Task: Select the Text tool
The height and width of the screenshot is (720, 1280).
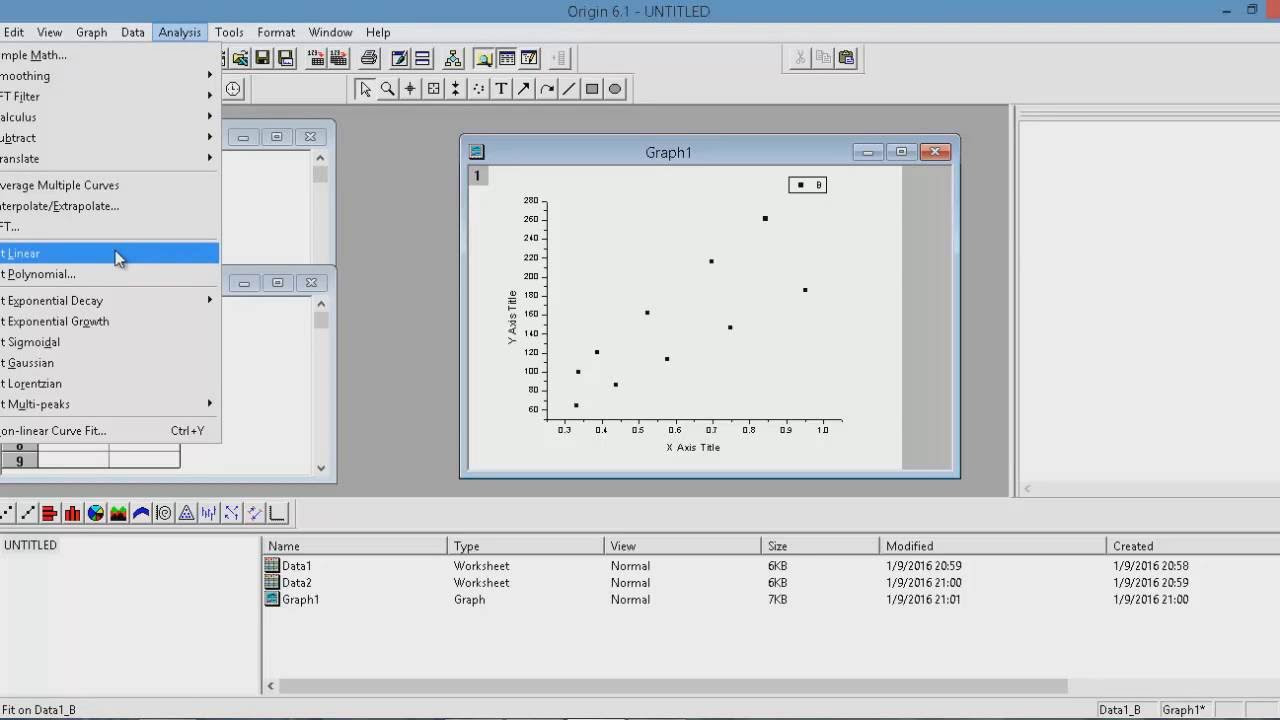Action: tap(501, 89)
